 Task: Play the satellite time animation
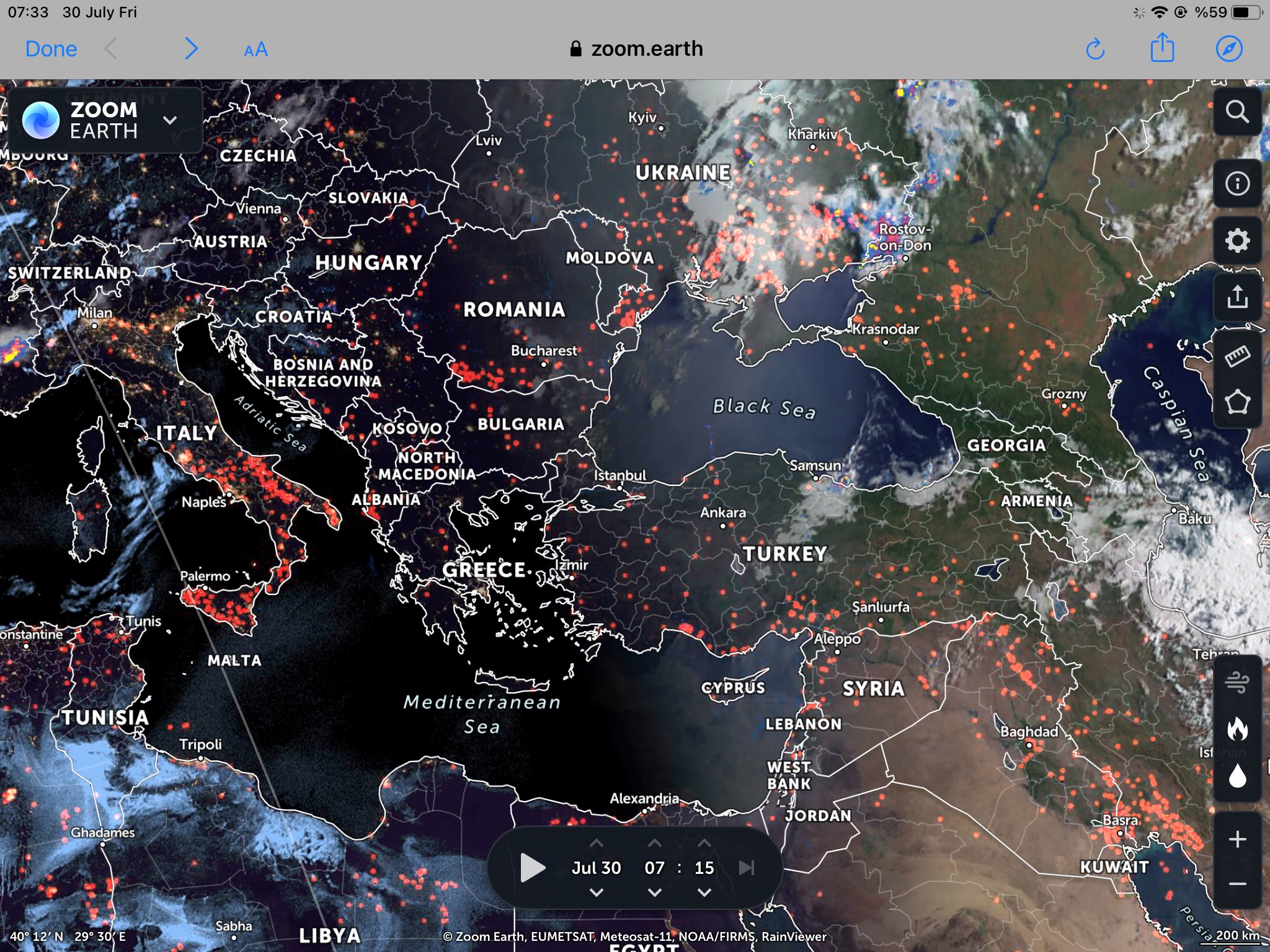[532, 868]
